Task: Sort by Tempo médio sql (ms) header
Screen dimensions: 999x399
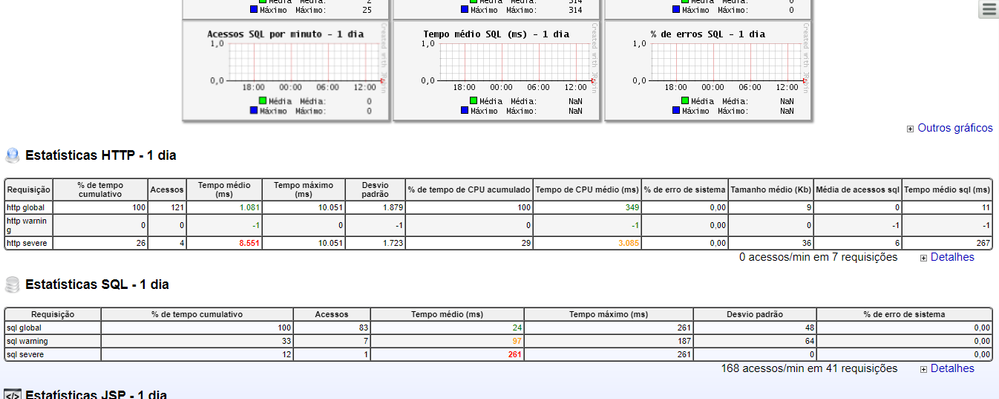Action: [x=947, y=190]
